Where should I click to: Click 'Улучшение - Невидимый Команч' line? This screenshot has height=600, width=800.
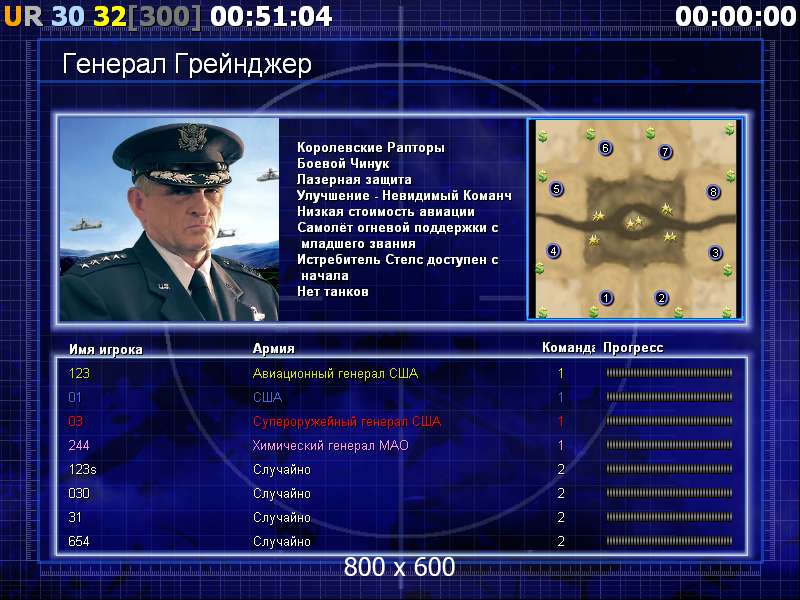point(404,195)
